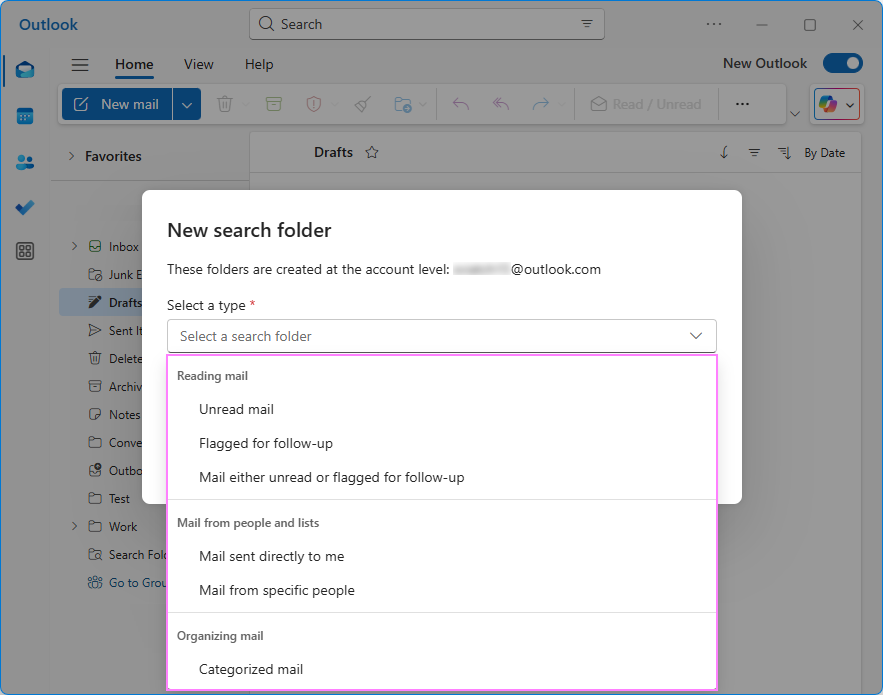Click the New mail button
The width and height of the screenshot is (883, 695).
[117, 104]
